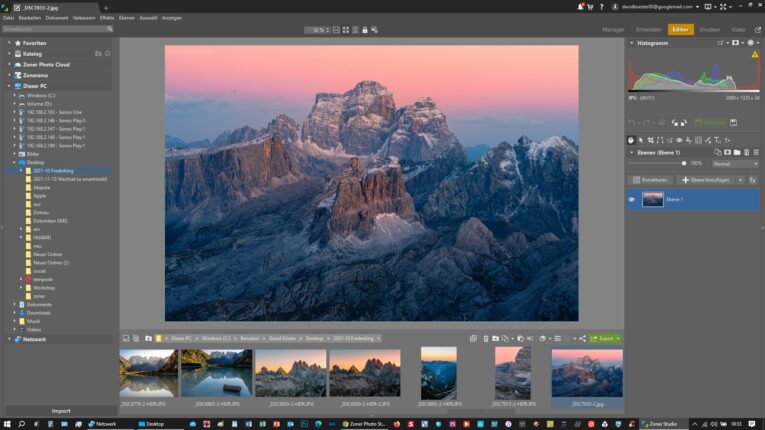Open the Export dropdown arrow
Image resolution: width=765 pixels, height=430 pixels.
click(x=618, y=338)
